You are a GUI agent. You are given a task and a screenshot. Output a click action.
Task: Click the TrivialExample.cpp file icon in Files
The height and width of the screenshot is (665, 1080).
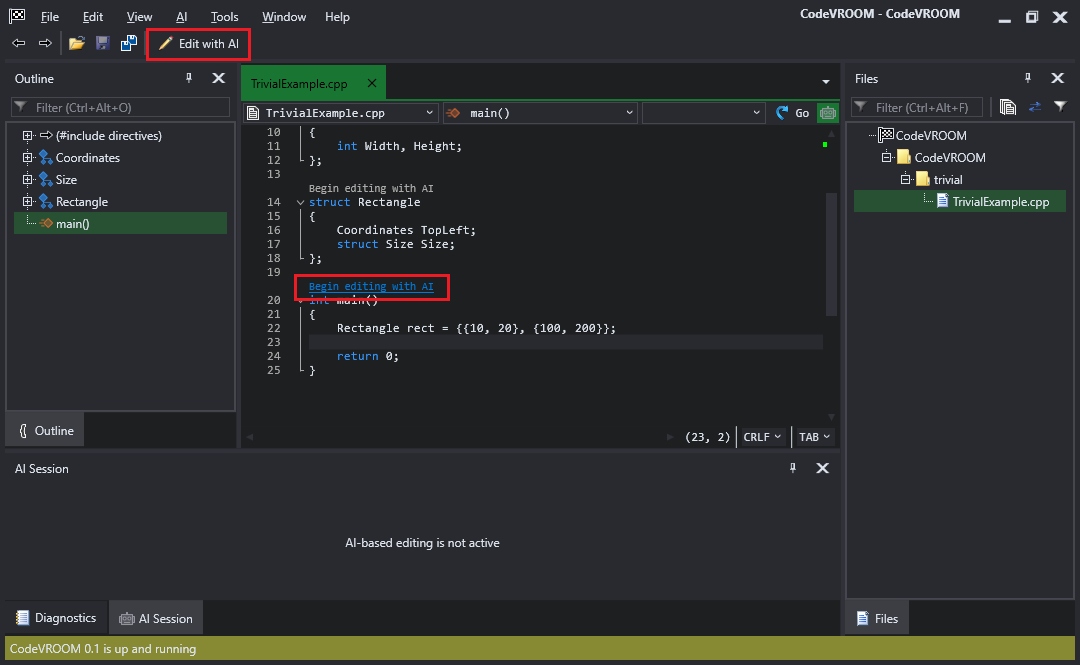[943, 201]
